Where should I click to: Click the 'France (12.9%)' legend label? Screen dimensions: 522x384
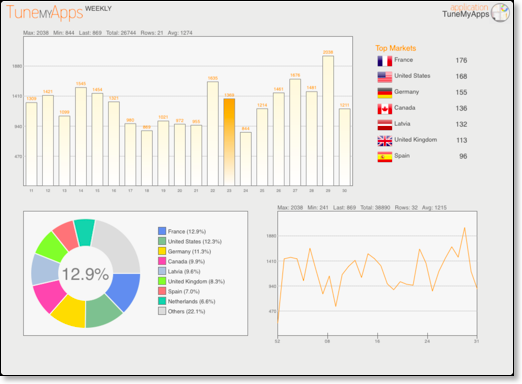pos(187,231)
